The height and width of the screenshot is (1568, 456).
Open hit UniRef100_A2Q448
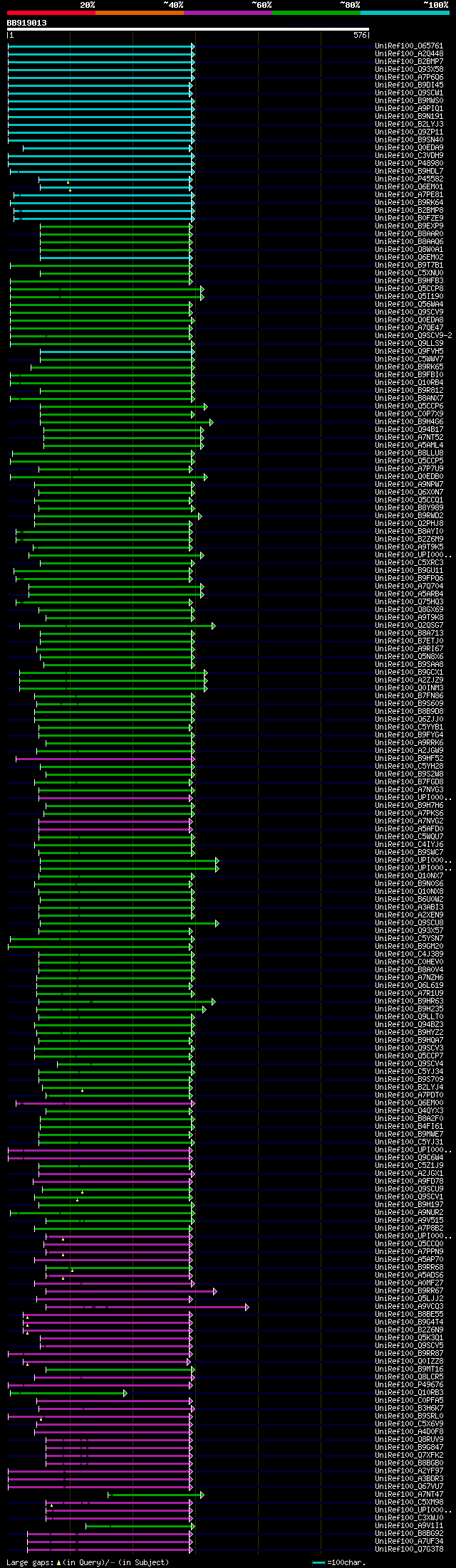click(409, 53)
